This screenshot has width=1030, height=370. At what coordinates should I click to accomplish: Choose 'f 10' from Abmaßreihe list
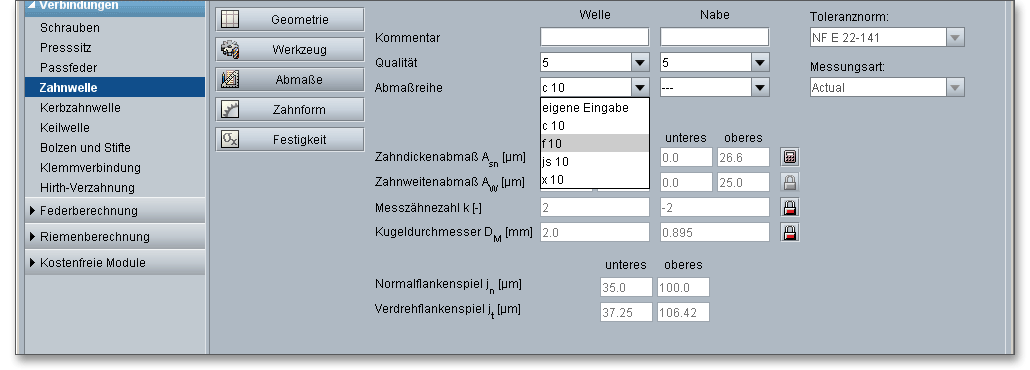click(594, 143)
